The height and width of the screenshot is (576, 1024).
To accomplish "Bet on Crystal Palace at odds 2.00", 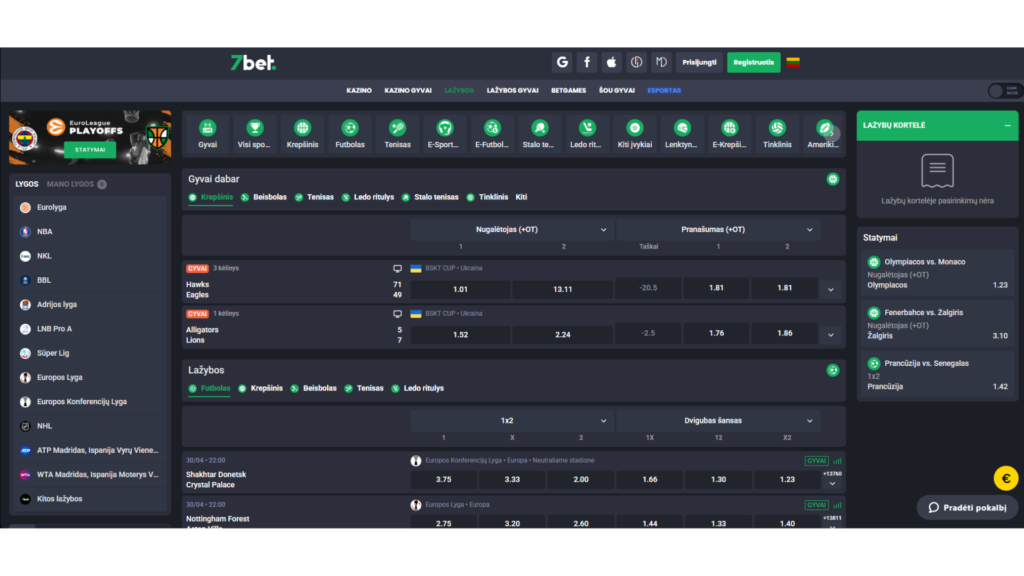I will click(x=581, y=480).
